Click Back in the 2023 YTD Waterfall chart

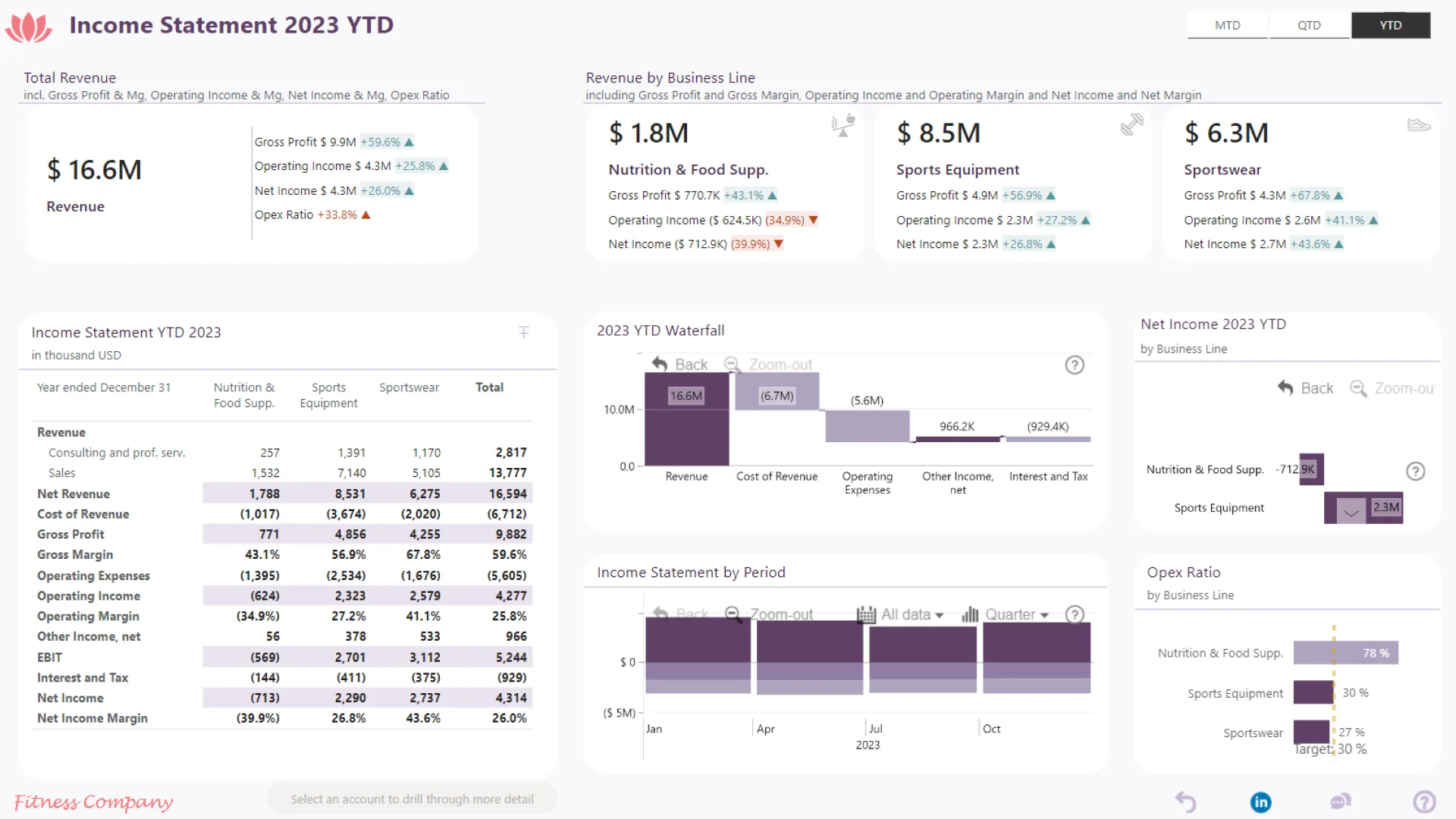point(680,364)
